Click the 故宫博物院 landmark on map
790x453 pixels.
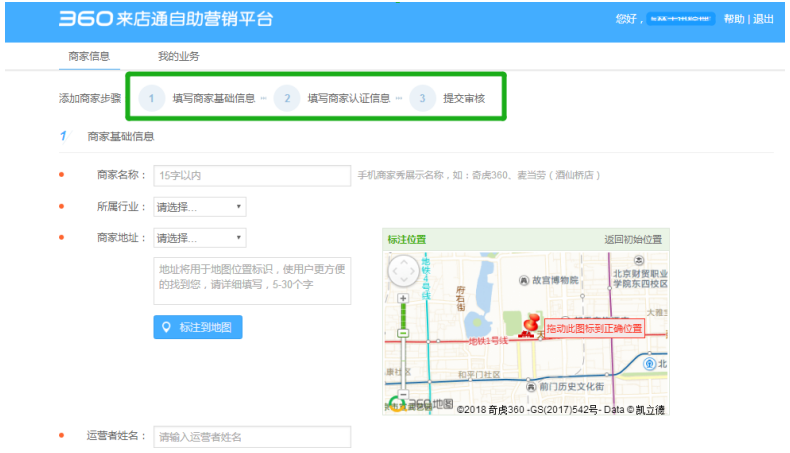549,280
